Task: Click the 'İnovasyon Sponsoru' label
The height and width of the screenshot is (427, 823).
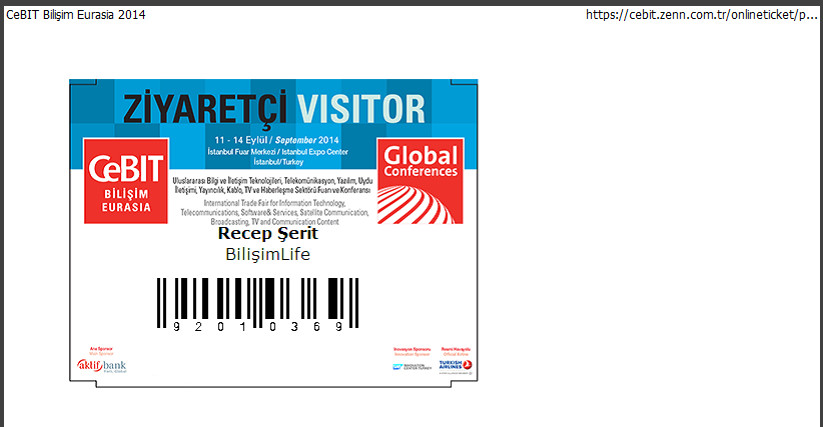Action: coord(412,349)
